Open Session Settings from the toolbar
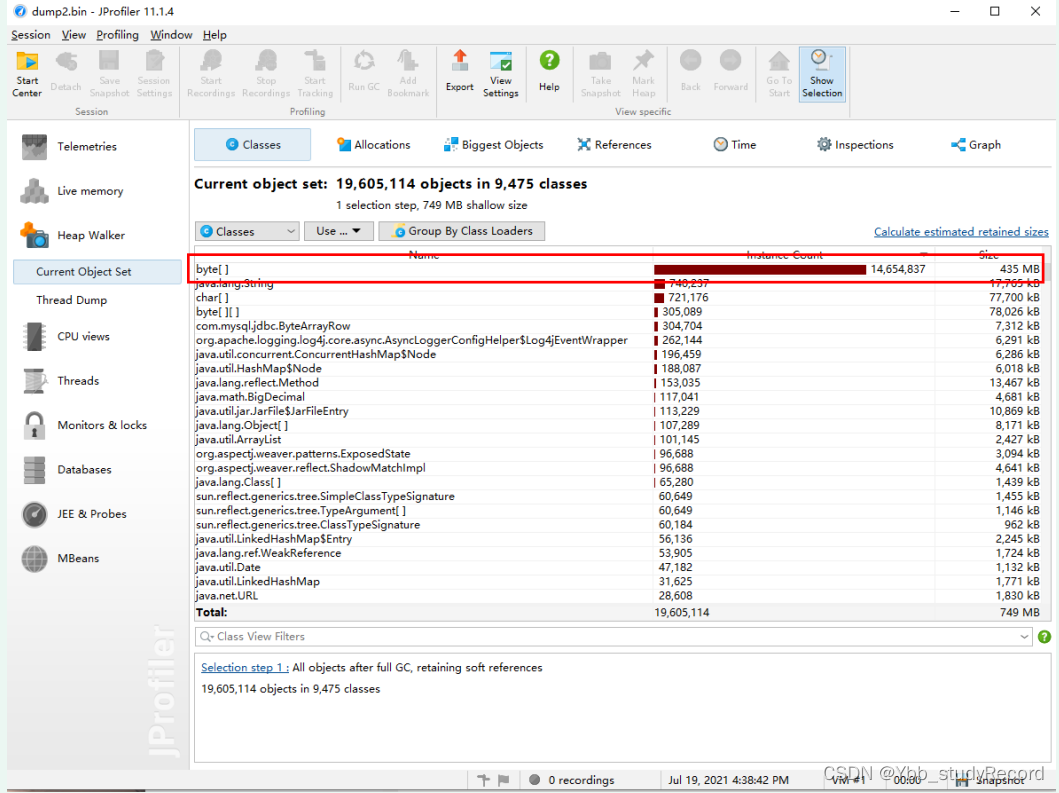1059x793 pixels. 154,74
